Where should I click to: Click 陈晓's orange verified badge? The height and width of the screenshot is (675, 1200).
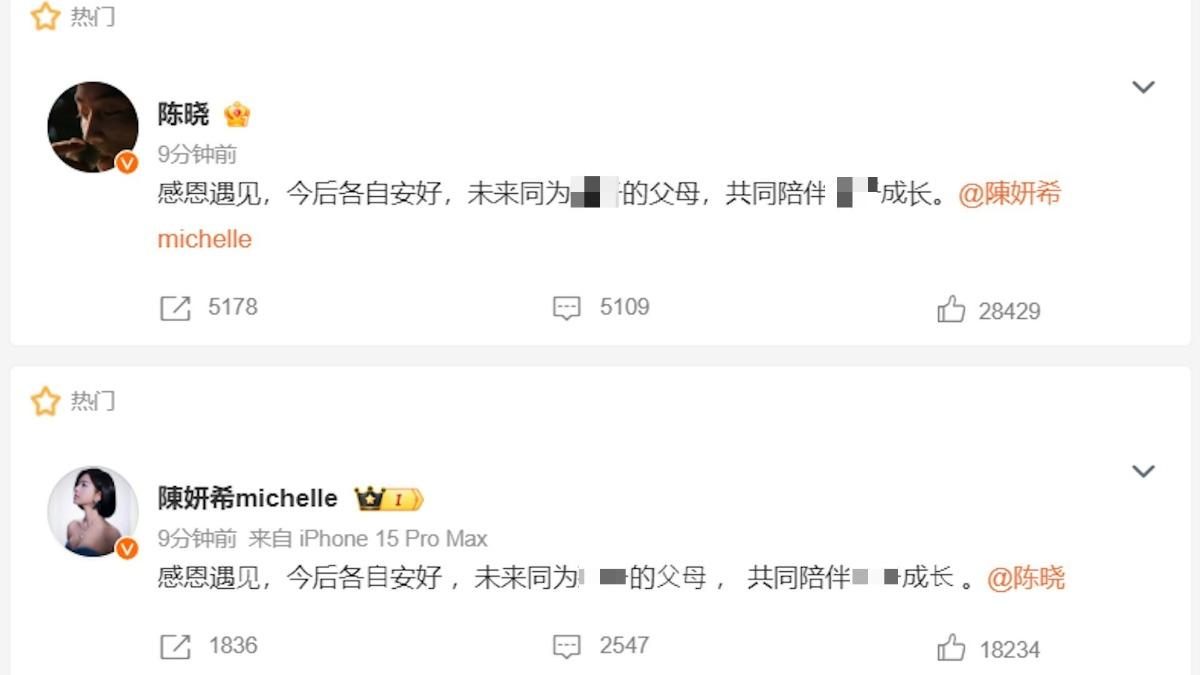click(127, 163)
